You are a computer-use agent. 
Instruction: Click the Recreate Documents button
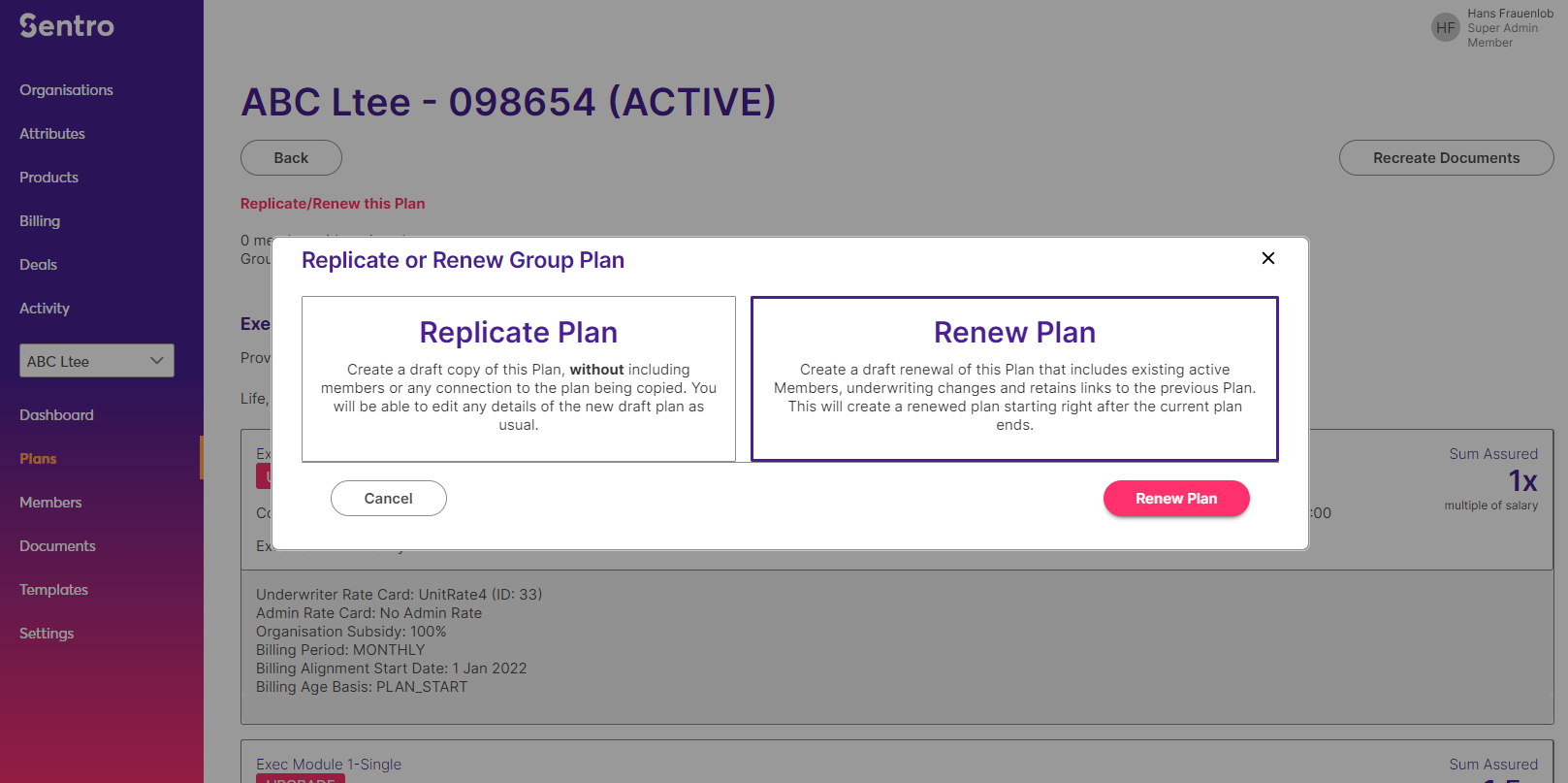[1446, 158]
